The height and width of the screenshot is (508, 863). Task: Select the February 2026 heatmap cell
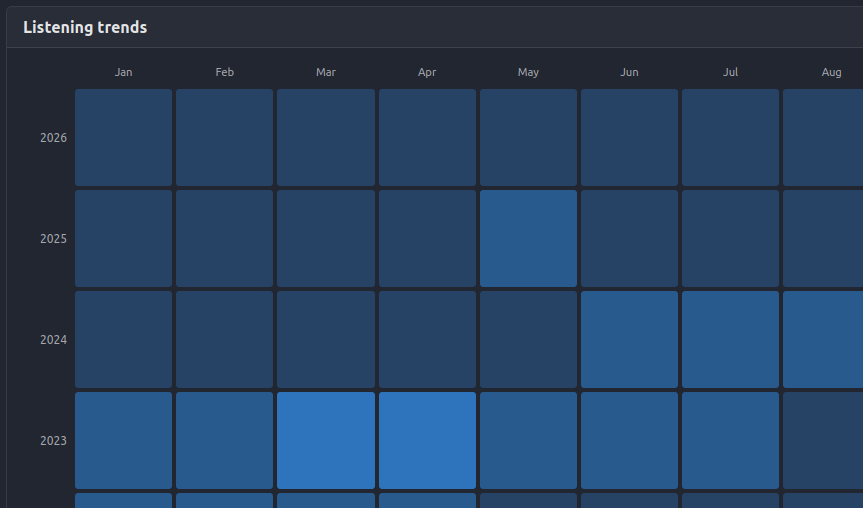pyautogui.click(x=225, y=138)
